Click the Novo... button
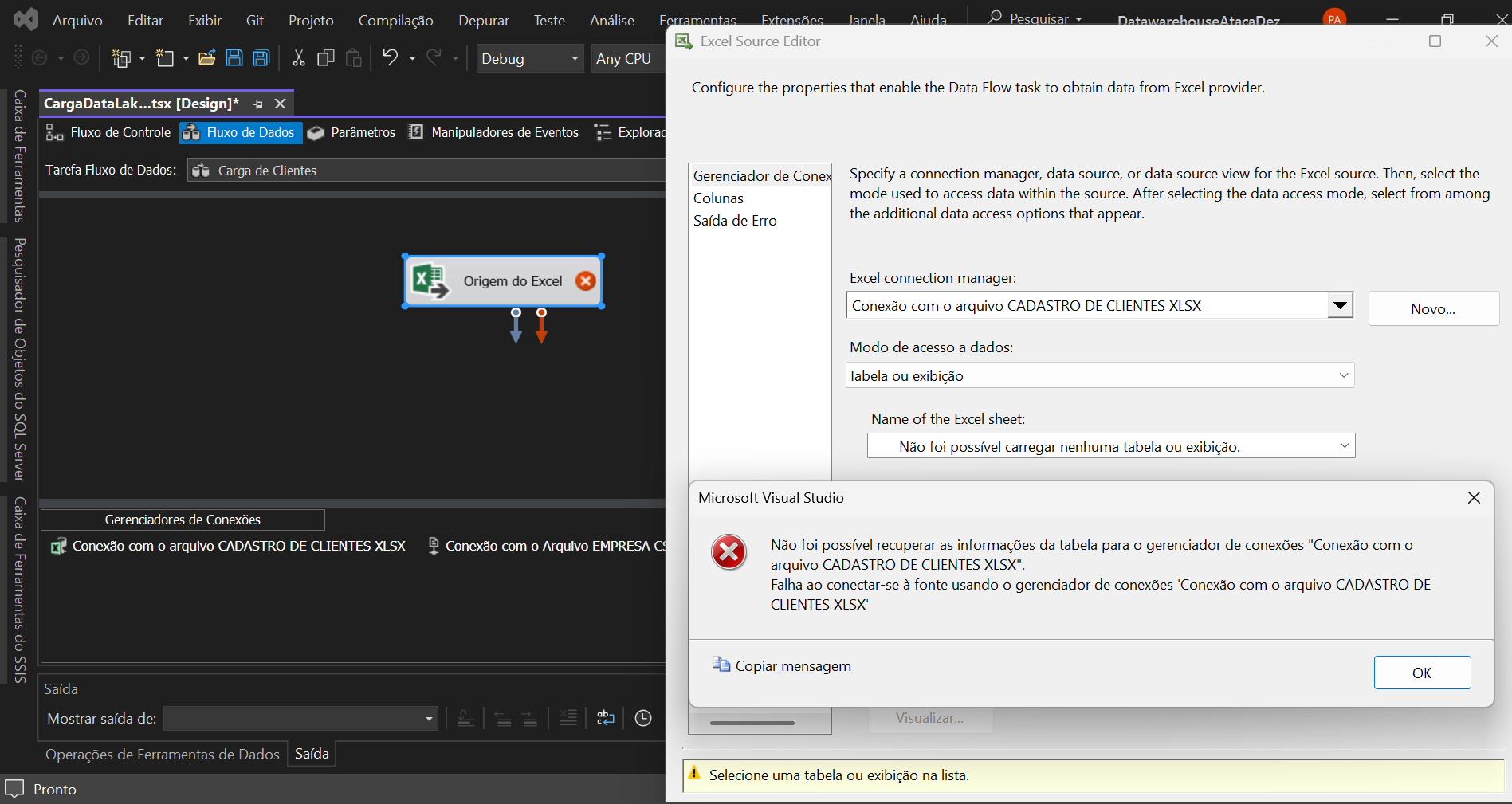The height and width of the screenshot is (804, 1512). [x=1433, y=308]
